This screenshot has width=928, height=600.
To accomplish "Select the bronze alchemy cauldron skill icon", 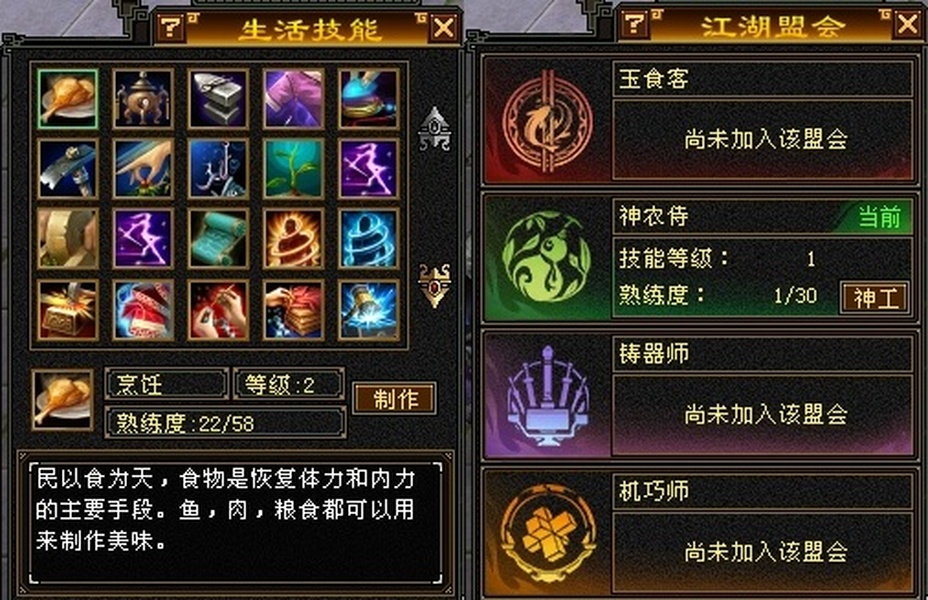I will click(143, 99).
